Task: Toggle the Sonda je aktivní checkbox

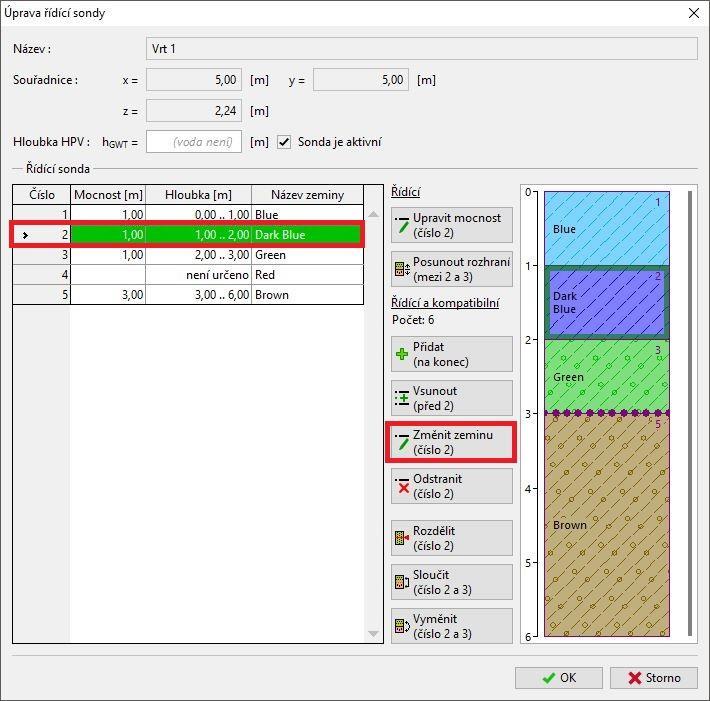Action: [x=284, y=142]
